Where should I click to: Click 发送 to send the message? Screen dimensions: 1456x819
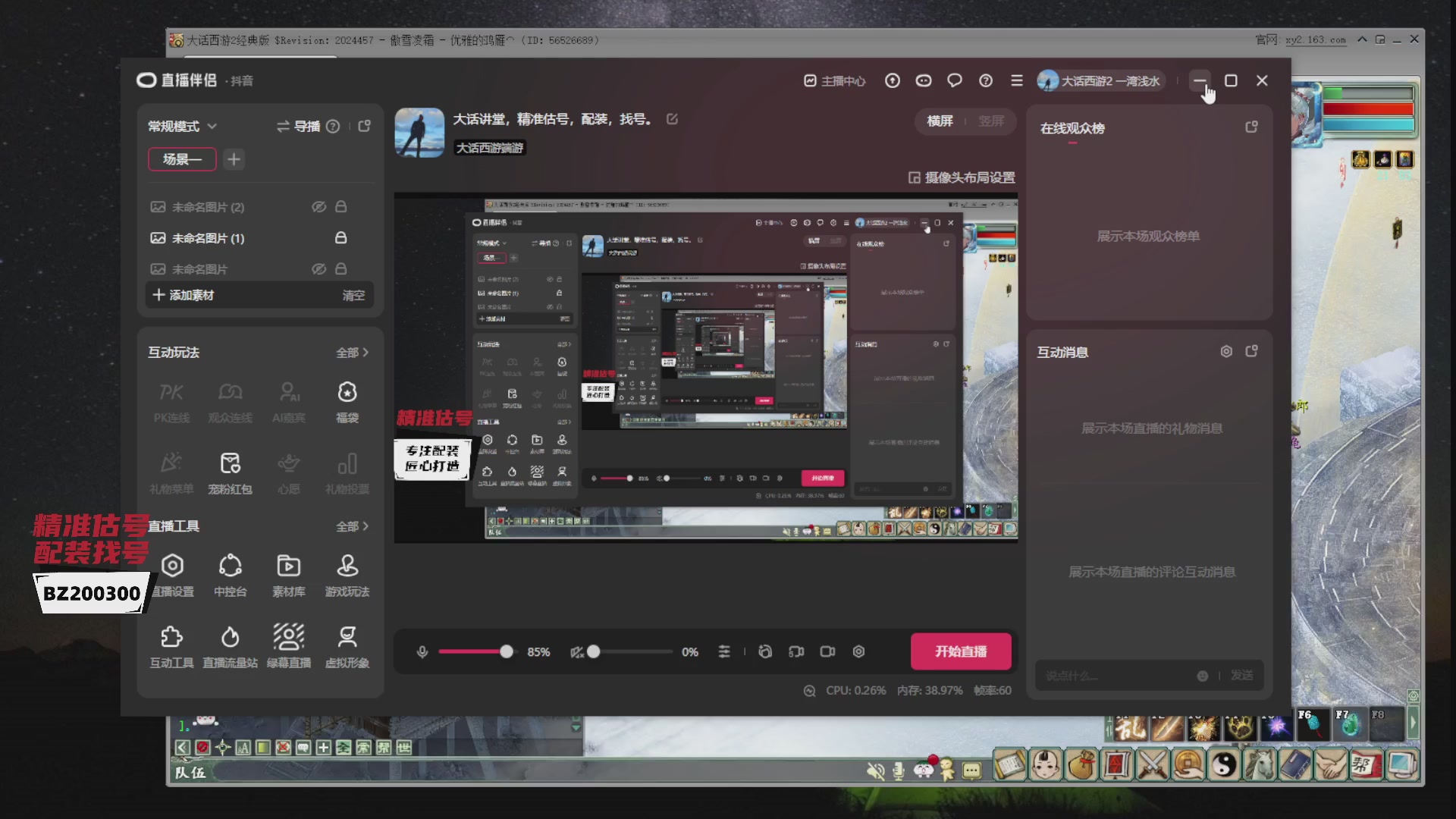[x=1241, y=676]
